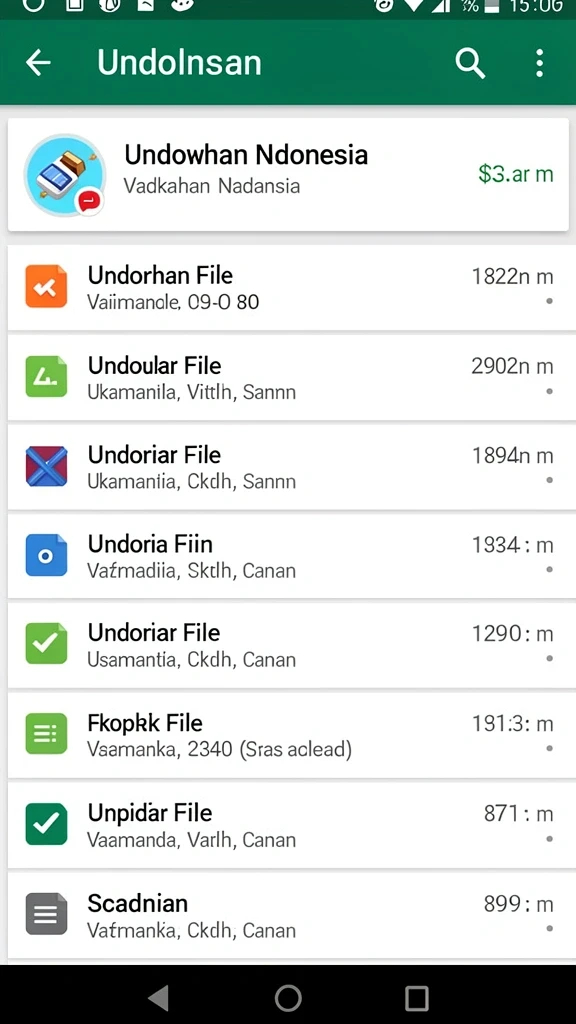Tap Undowhan Ndonesia circular app icon
This screenshot has width=576, height=1024.
click(65, 175)
